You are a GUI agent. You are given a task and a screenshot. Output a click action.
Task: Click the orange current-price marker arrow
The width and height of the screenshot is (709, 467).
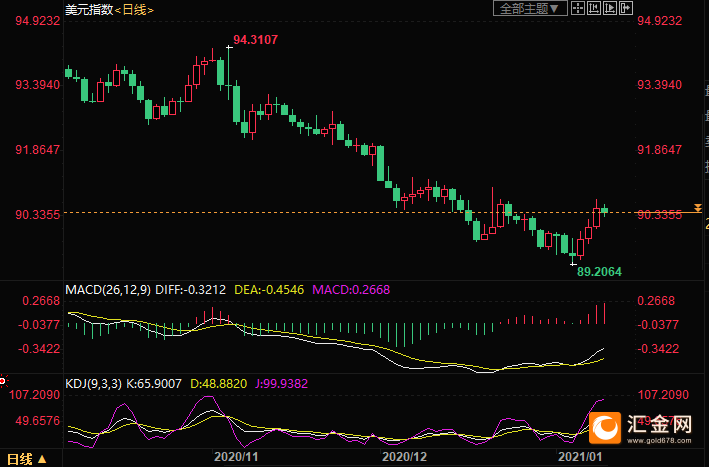[698, 208]
